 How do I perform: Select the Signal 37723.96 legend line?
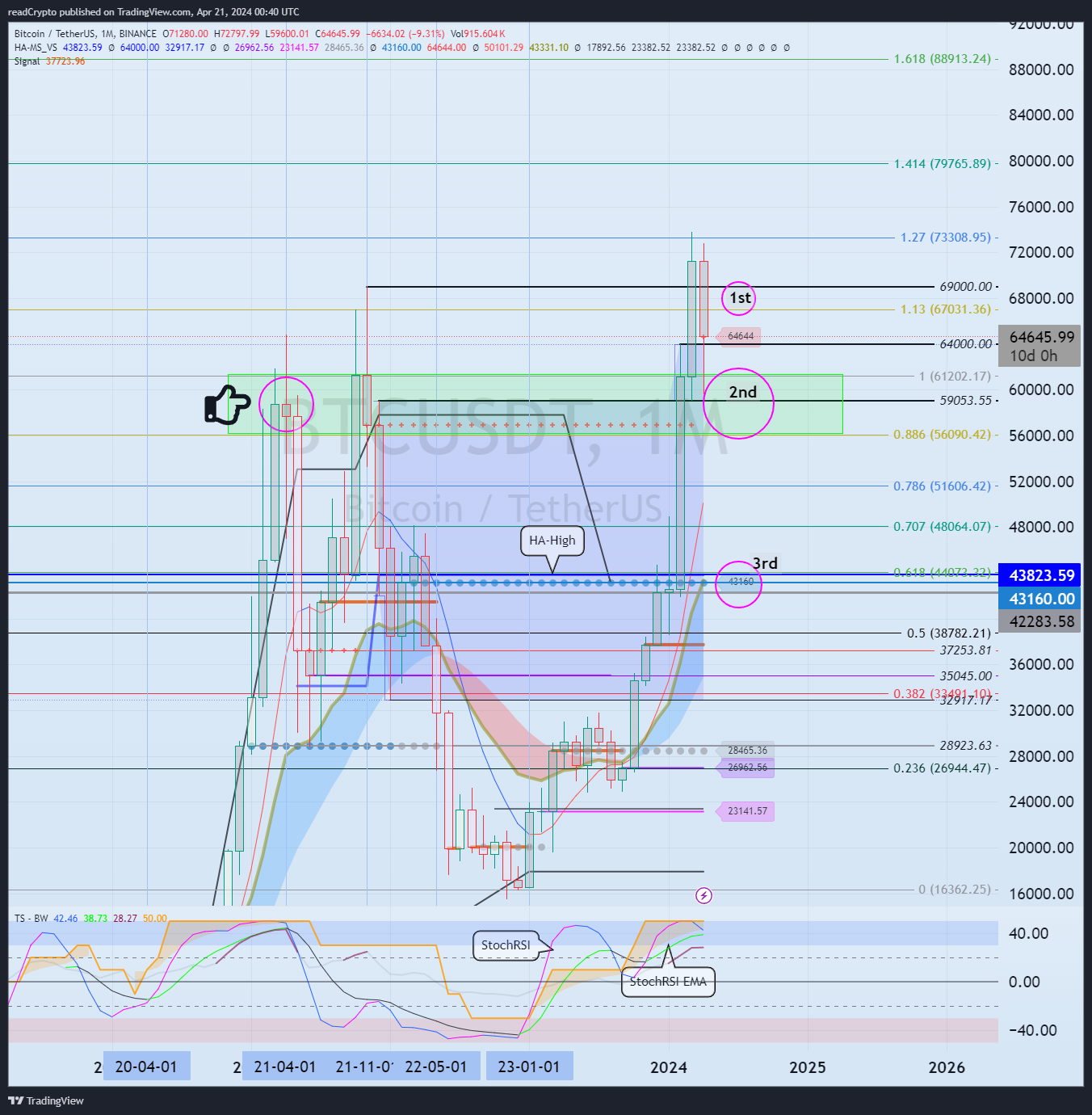[x=49, y=61]
